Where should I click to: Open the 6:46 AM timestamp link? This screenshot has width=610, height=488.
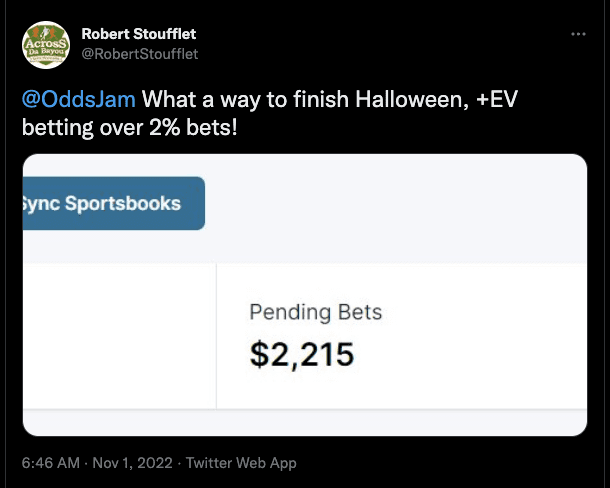(51, 463)
